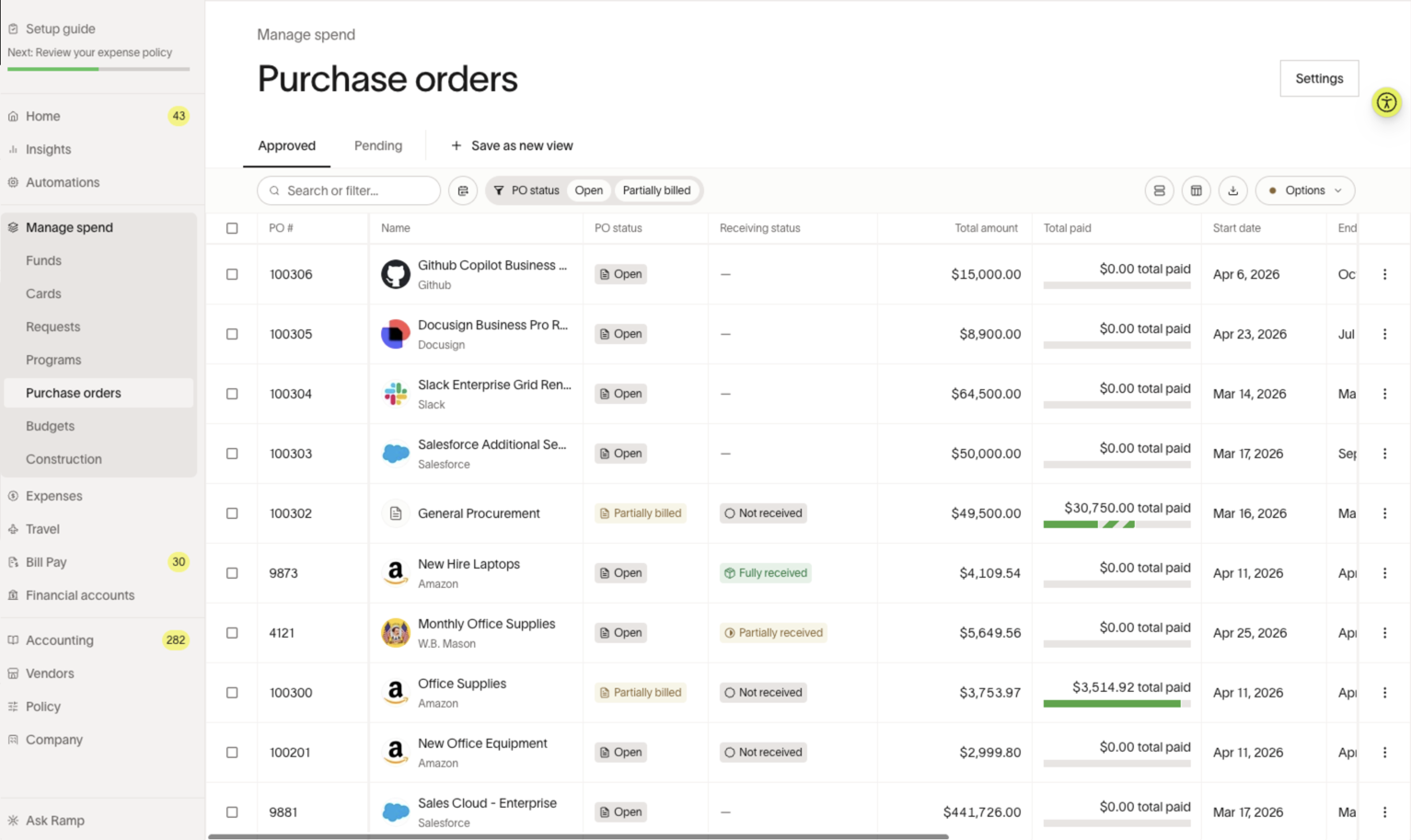Click the Amazon logo for New Office Equipment
Viewport: 1411px width, 840px height.
click(396, 753)
